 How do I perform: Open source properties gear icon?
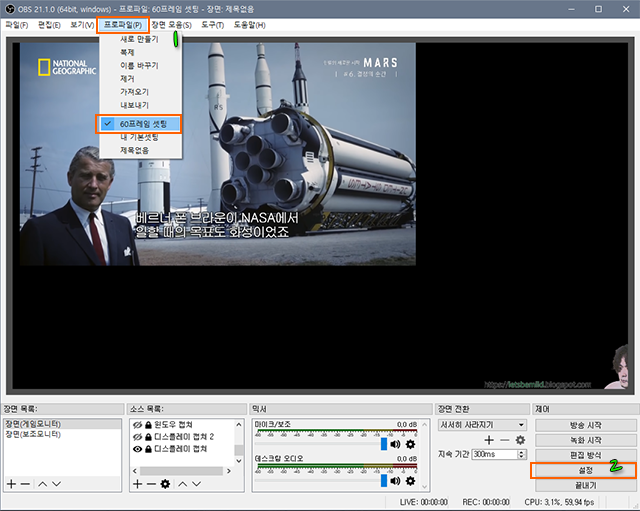[165, 484]
